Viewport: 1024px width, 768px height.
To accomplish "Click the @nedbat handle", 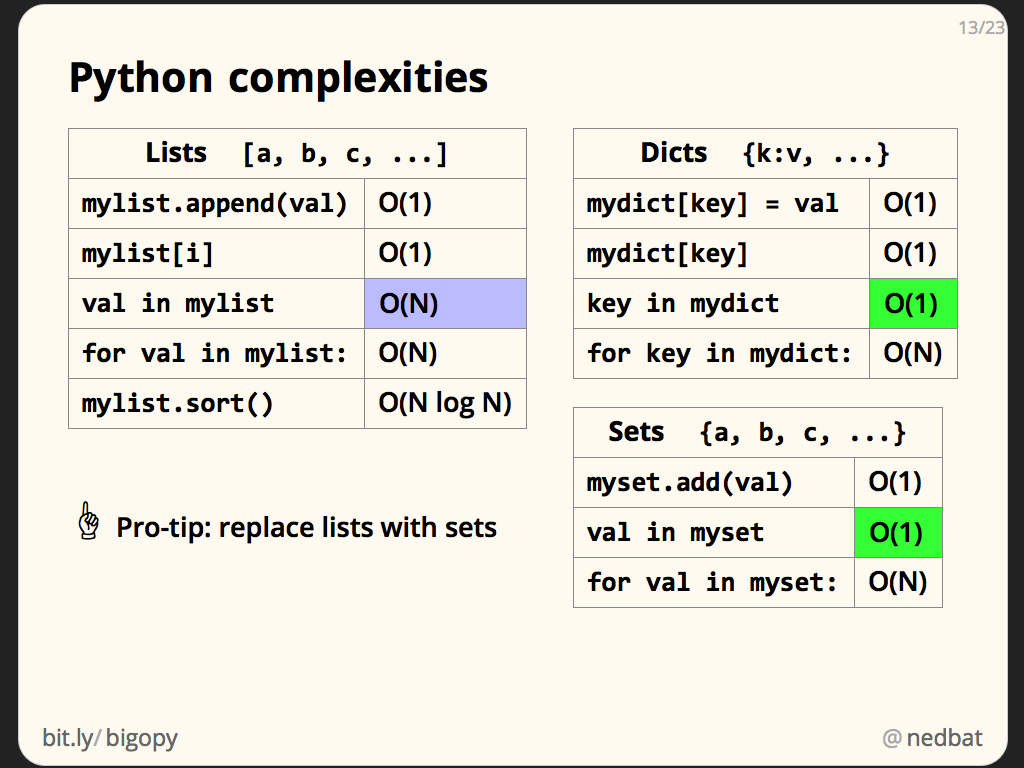I will [932, 739].
